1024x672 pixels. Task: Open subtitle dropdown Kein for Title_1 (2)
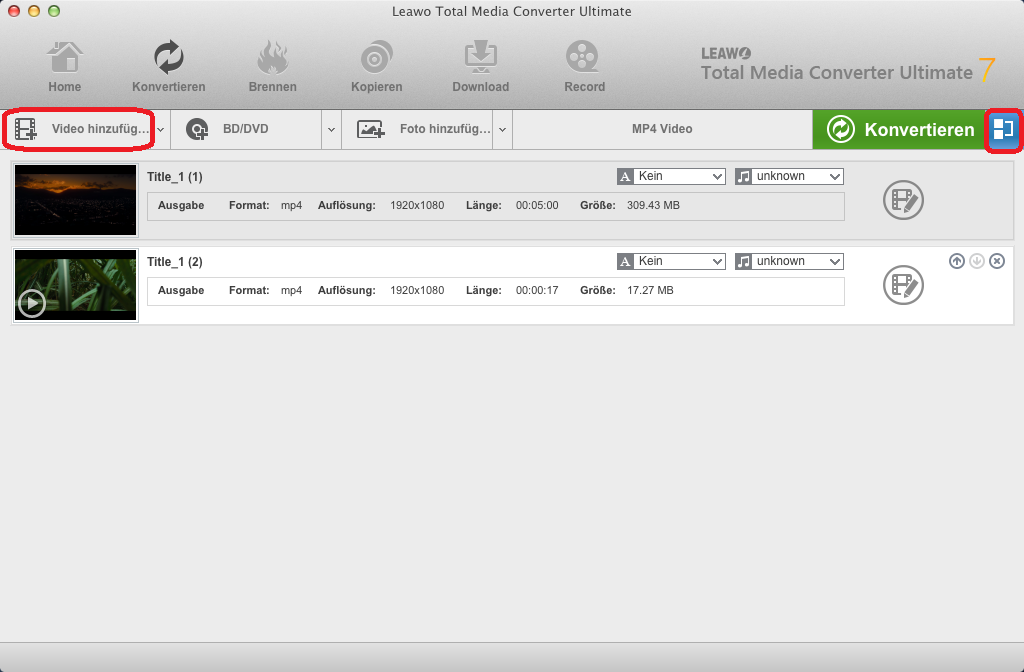[671, 261]
